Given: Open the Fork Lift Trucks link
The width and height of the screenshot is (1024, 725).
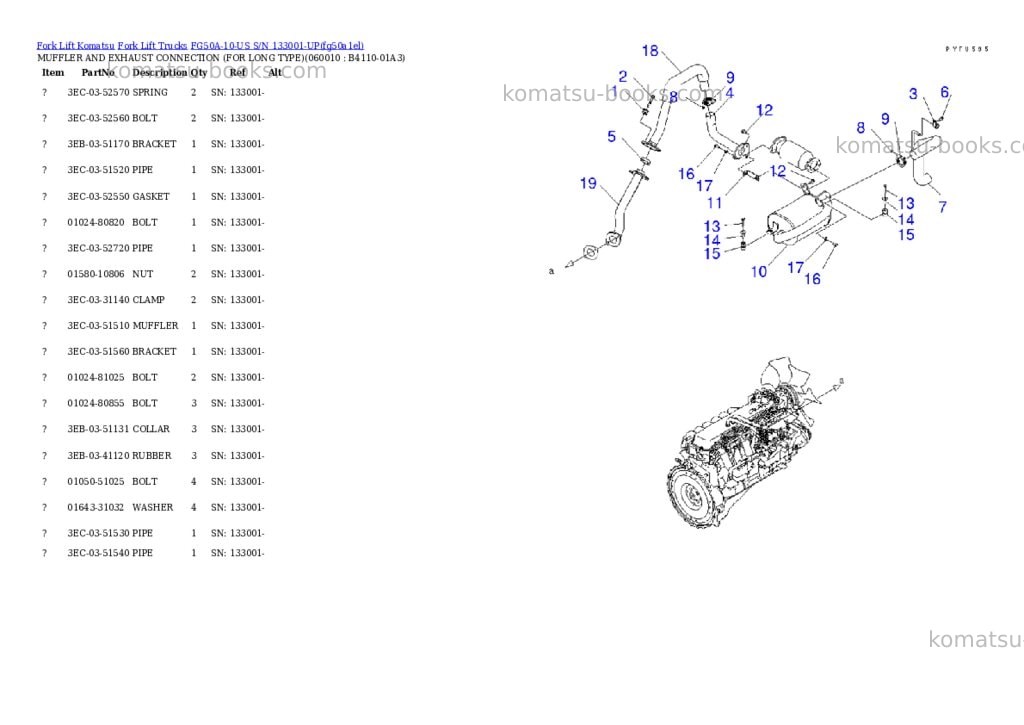Looking at the screenshot, I should pyautogui.click(x=152, y=46).
